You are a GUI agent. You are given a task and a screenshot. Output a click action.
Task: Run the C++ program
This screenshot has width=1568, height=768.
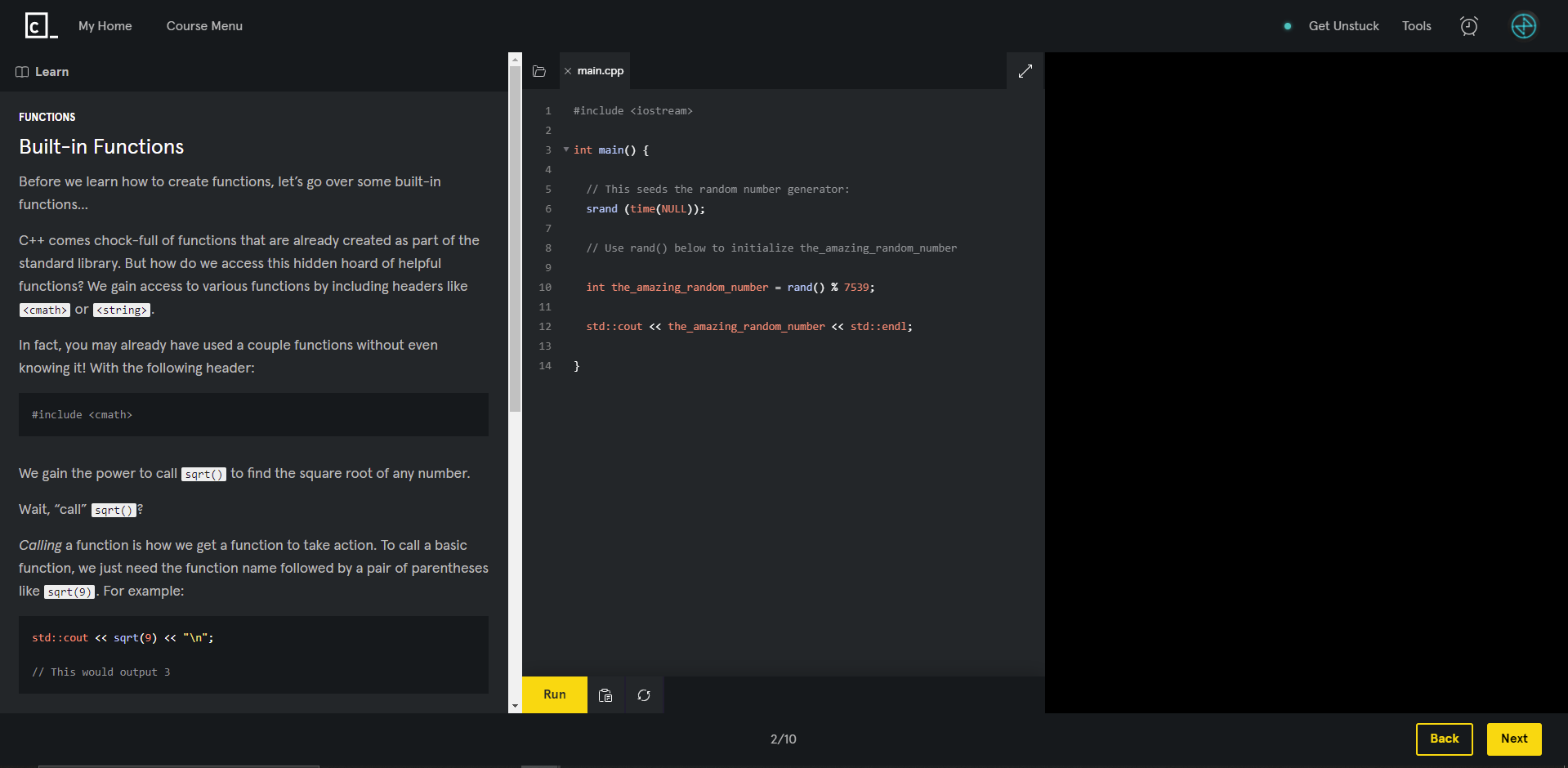(554, 694)
